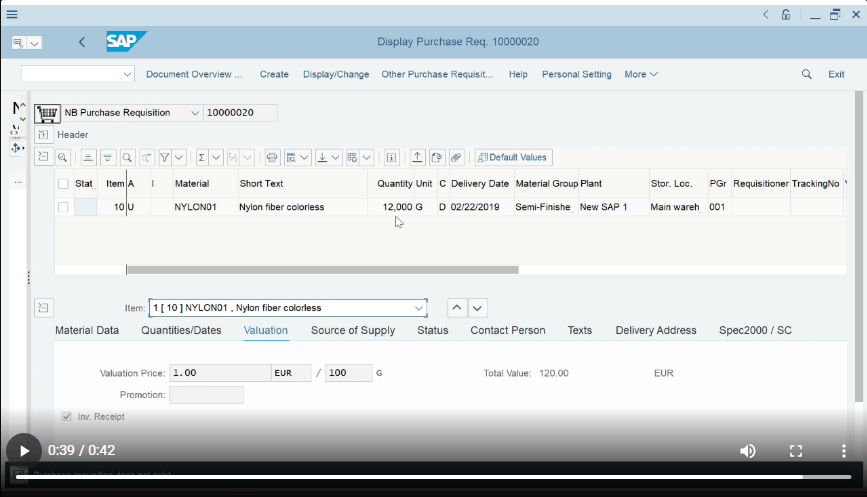The width and height of the screenshot is (867, 497).
Task: Expand the Header section icon
Action: coord(43,134)
